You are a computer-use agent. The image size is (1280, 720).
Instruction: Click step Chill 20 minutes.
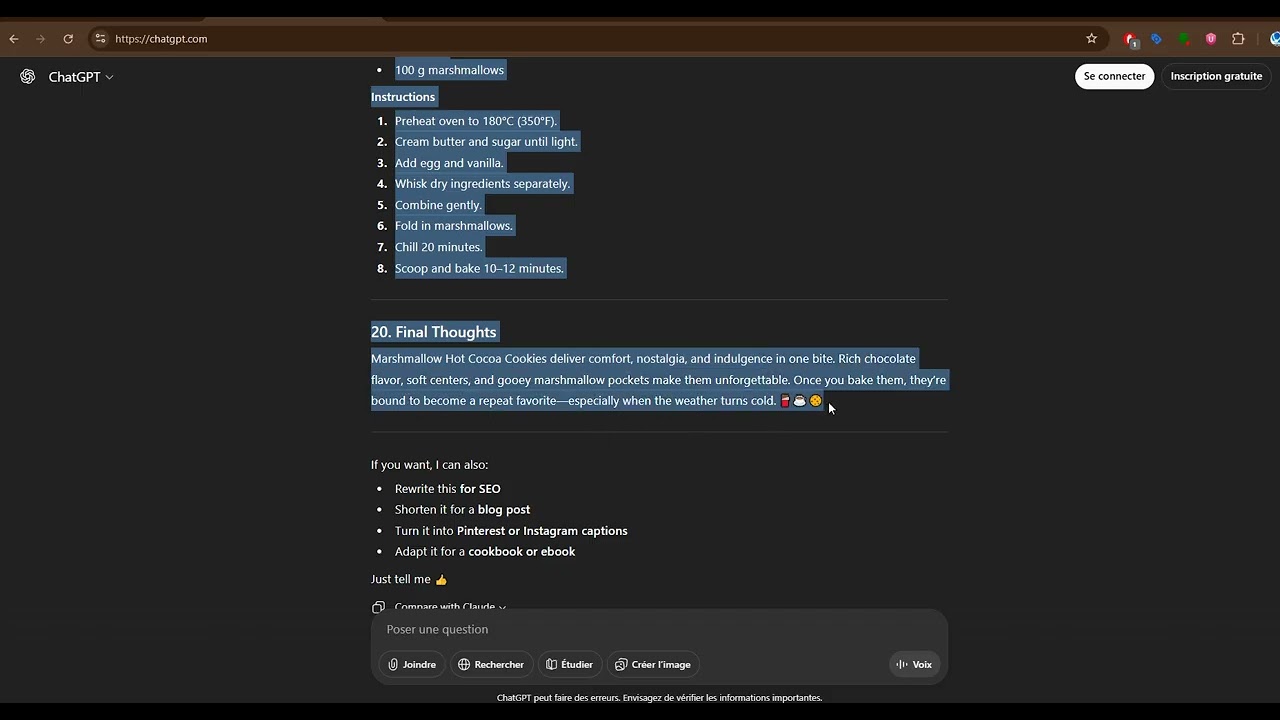click(x=438, y=247)
